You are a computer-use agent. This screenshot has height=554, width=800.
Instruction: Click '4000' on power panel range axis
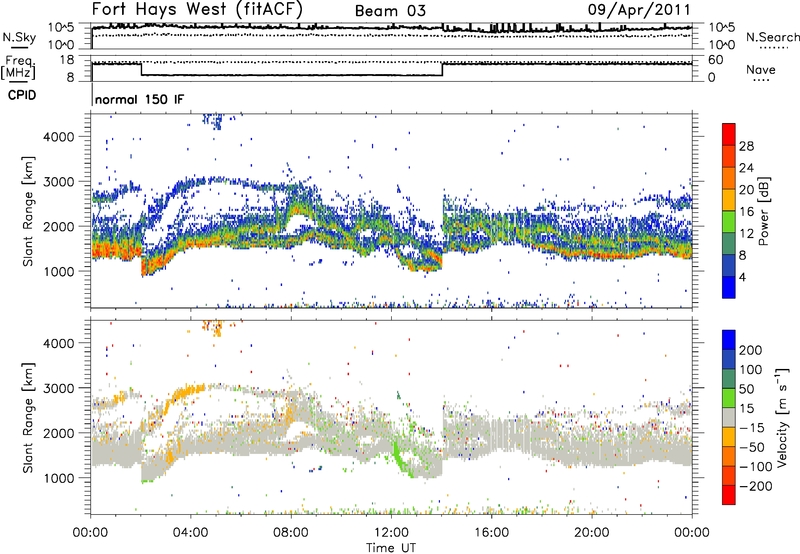coord(58,137)
